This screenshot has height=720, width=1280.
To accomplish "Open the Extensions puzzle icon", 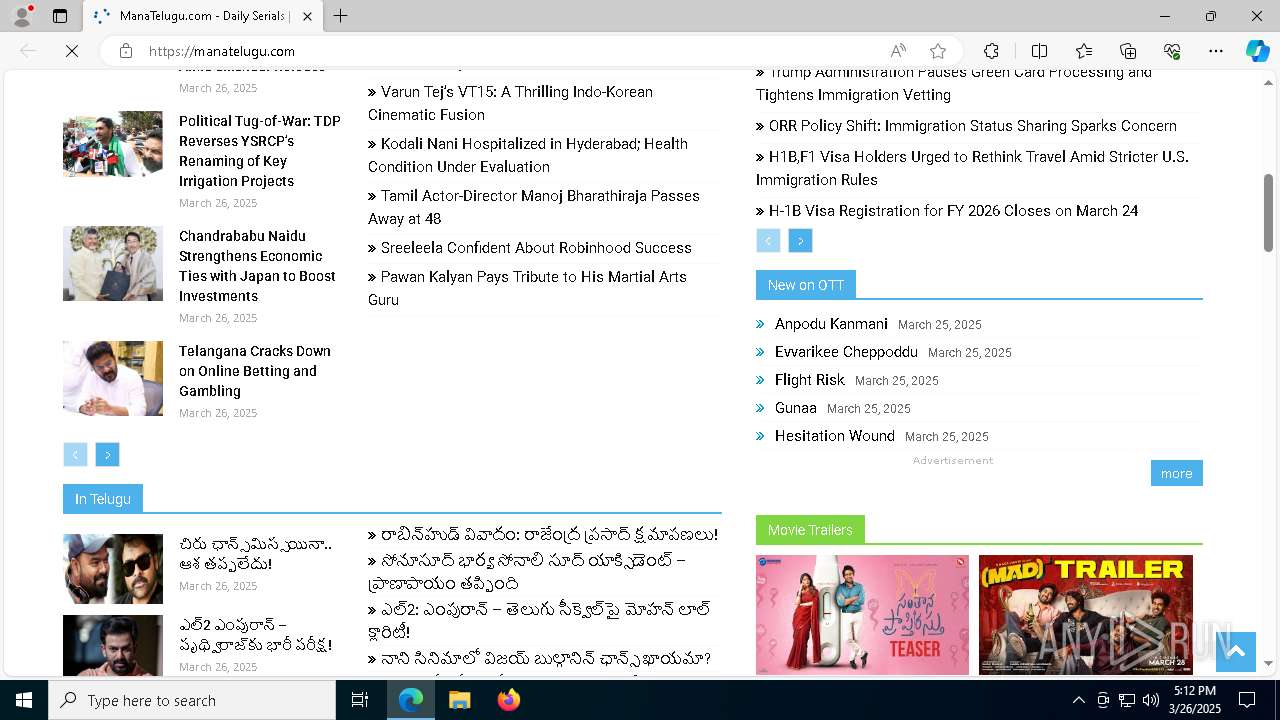I will [991, 51].
